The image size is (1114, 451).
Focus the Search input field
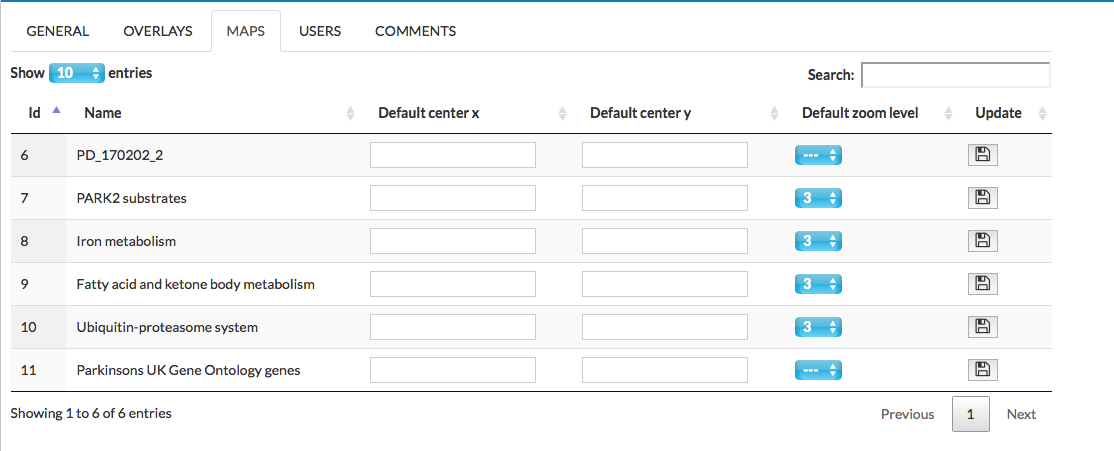coord(955,75)
